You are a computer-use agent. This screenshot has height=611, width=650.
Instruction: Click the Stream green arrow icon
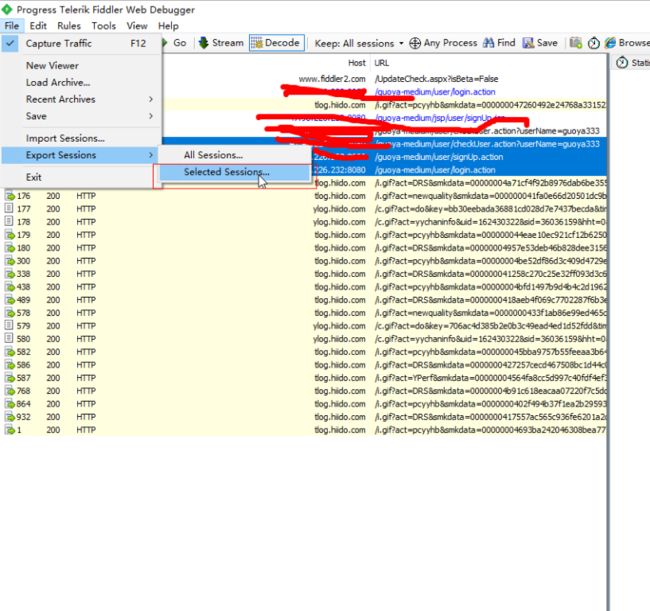[x=204, y=43]
